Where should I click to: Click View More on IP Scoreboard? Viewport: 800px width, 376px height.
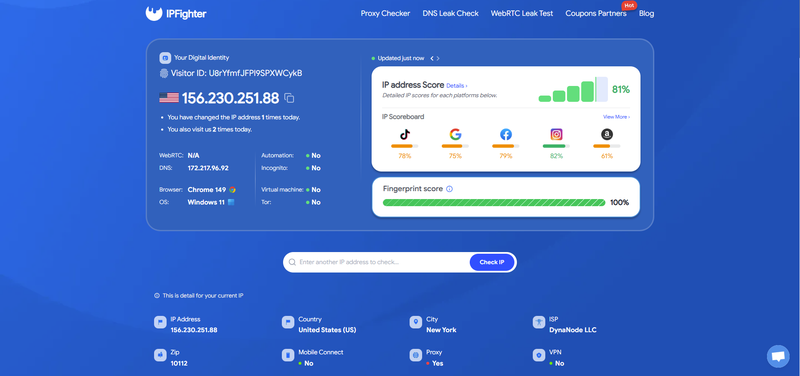click(x=616, y=117)
